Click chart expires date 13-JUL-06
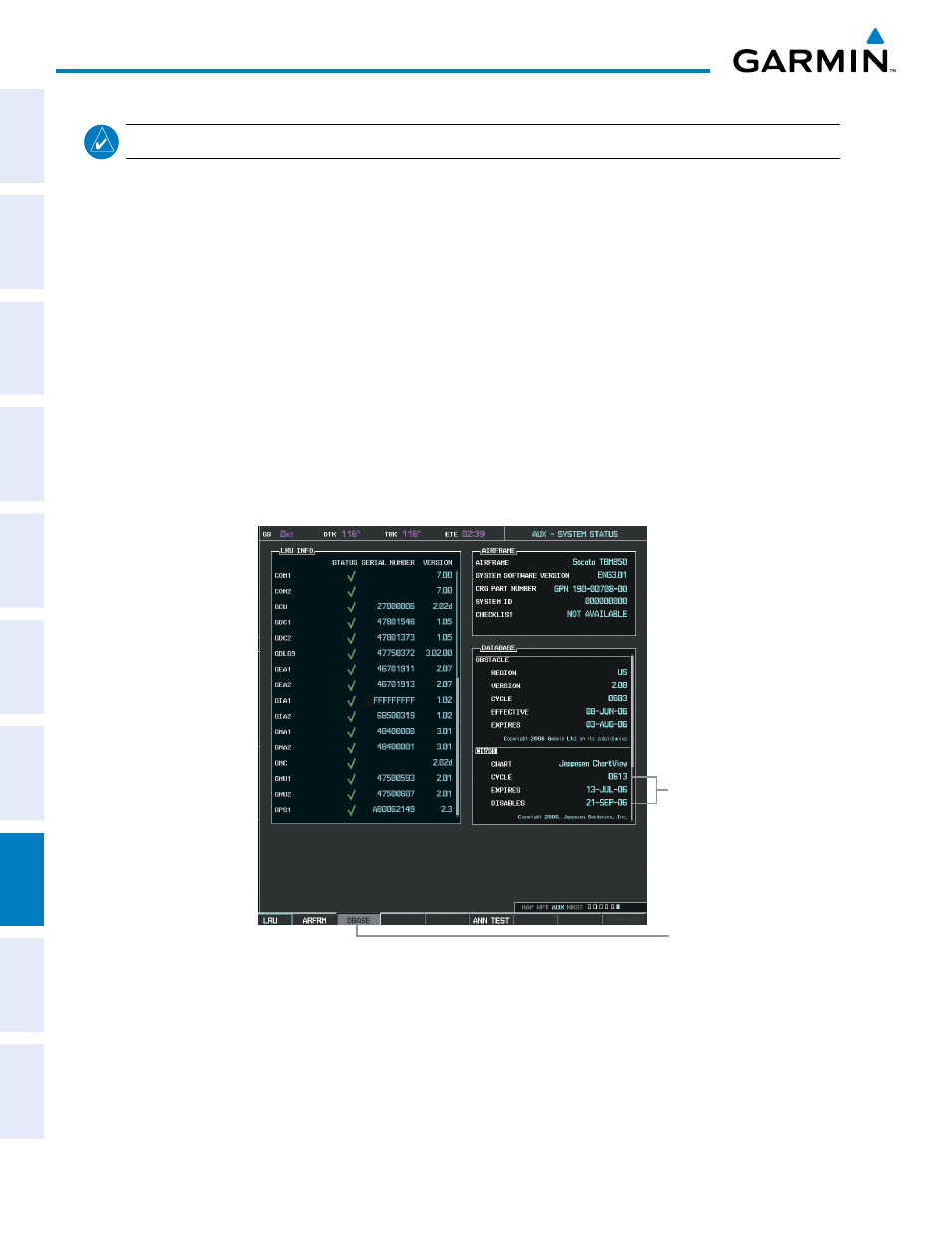952x1233 pixels. pyautogui.click(x=607, y=790)
